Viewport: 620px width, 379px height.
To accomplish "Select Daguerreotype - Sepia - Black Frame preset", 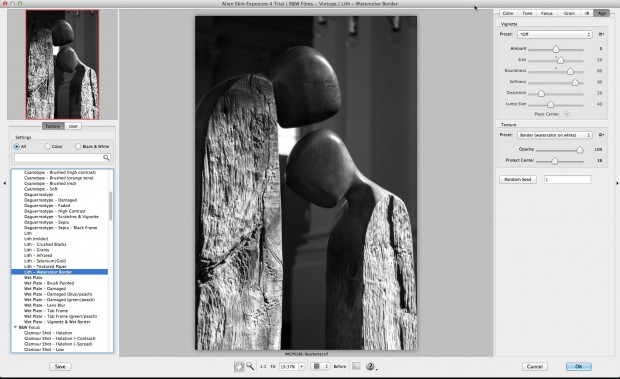I will (59, 228).
